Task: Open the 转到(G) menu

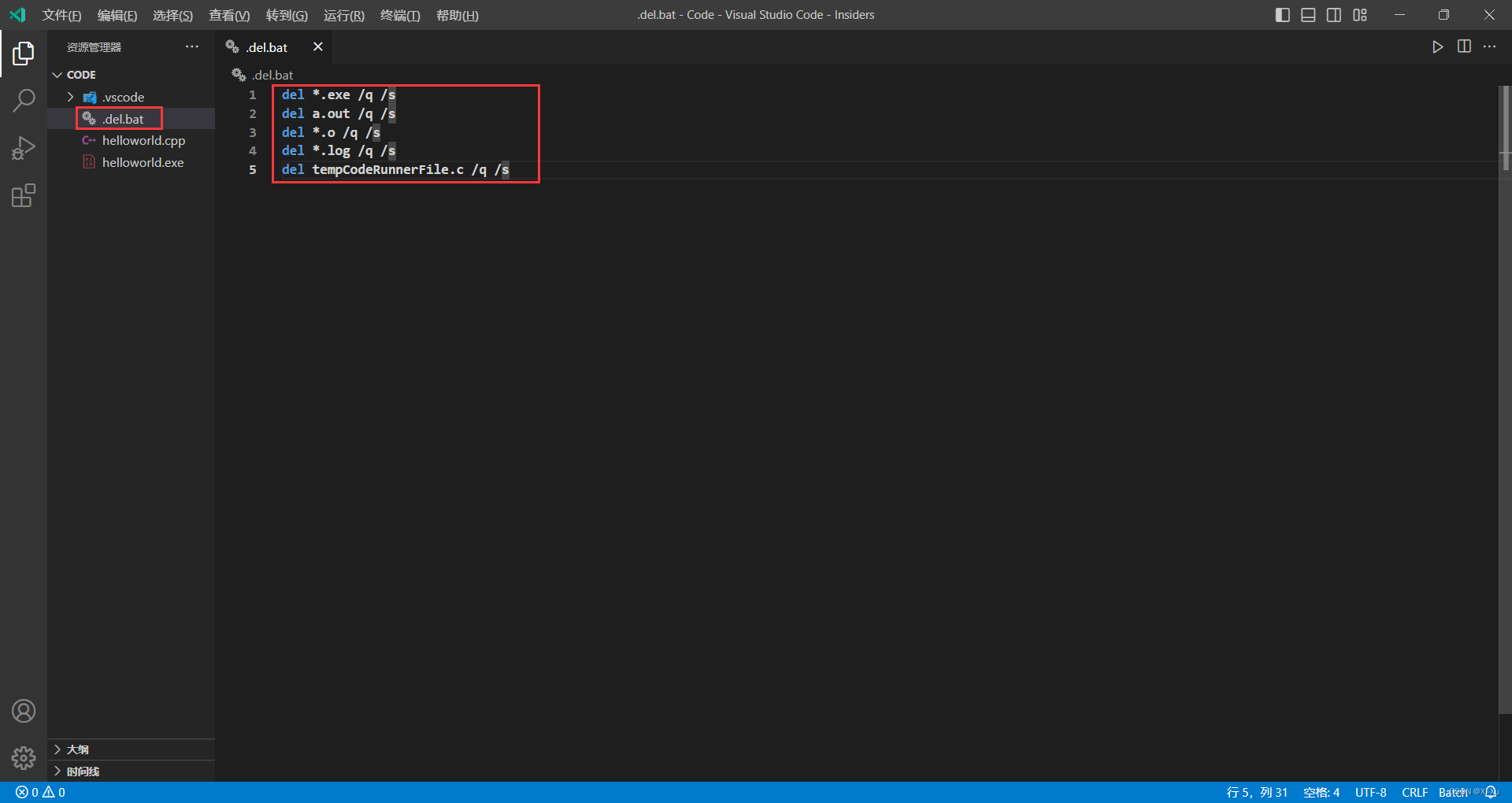Action: click(x=287, y=16)
